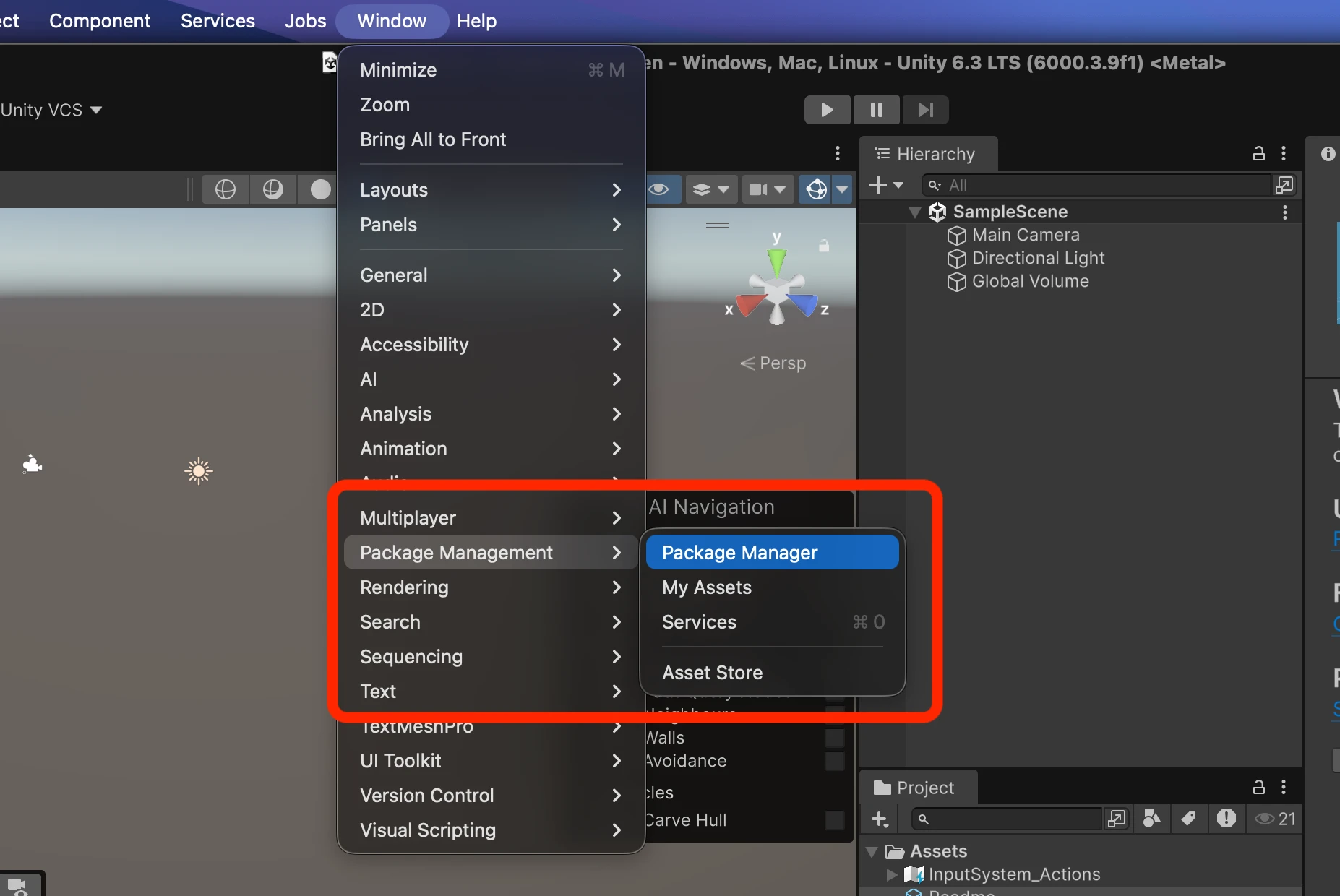Choose My Assets in the submenu

coord(772,587)
